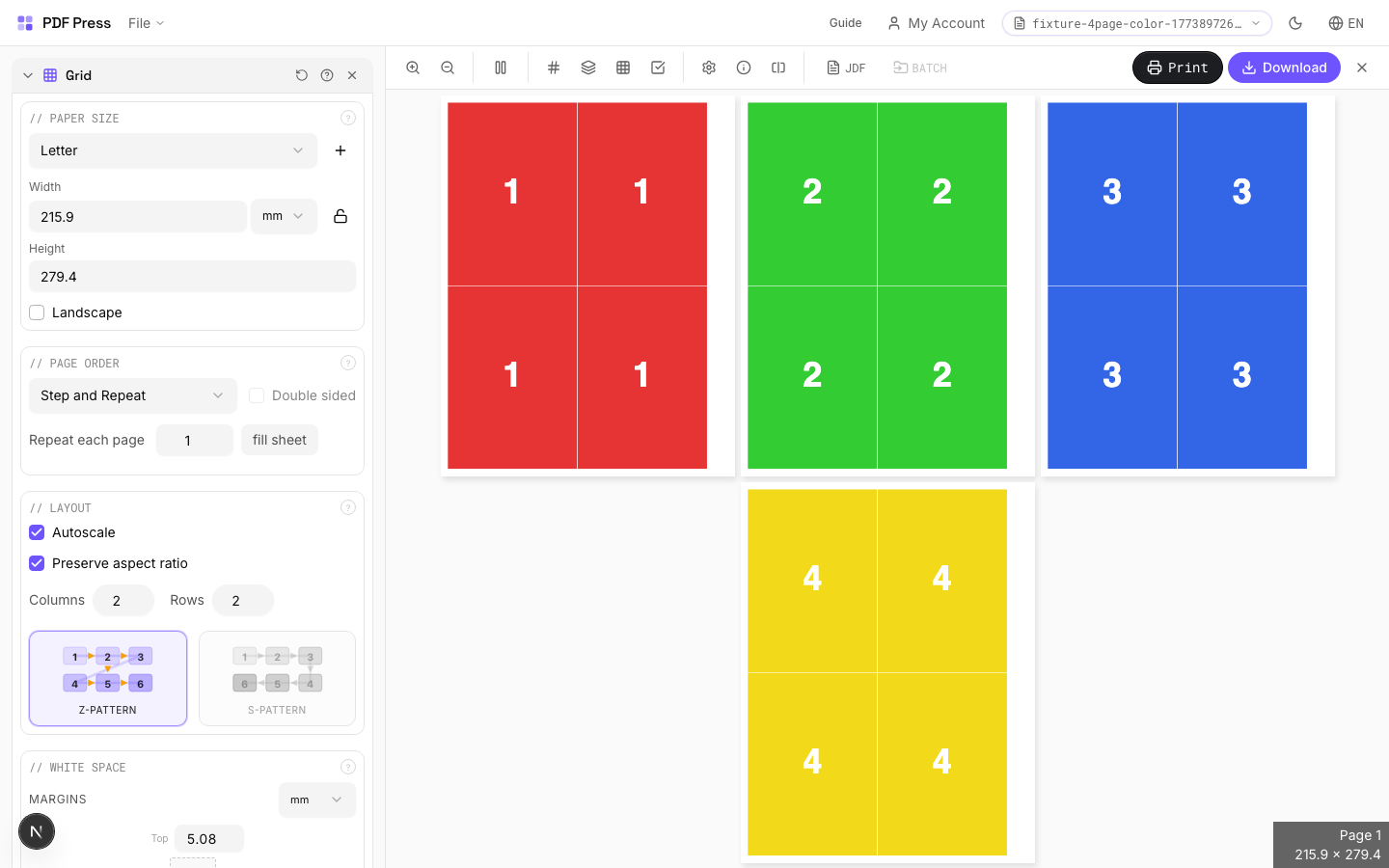Click the Download button
The image size is (1389, 868).
1284,68
